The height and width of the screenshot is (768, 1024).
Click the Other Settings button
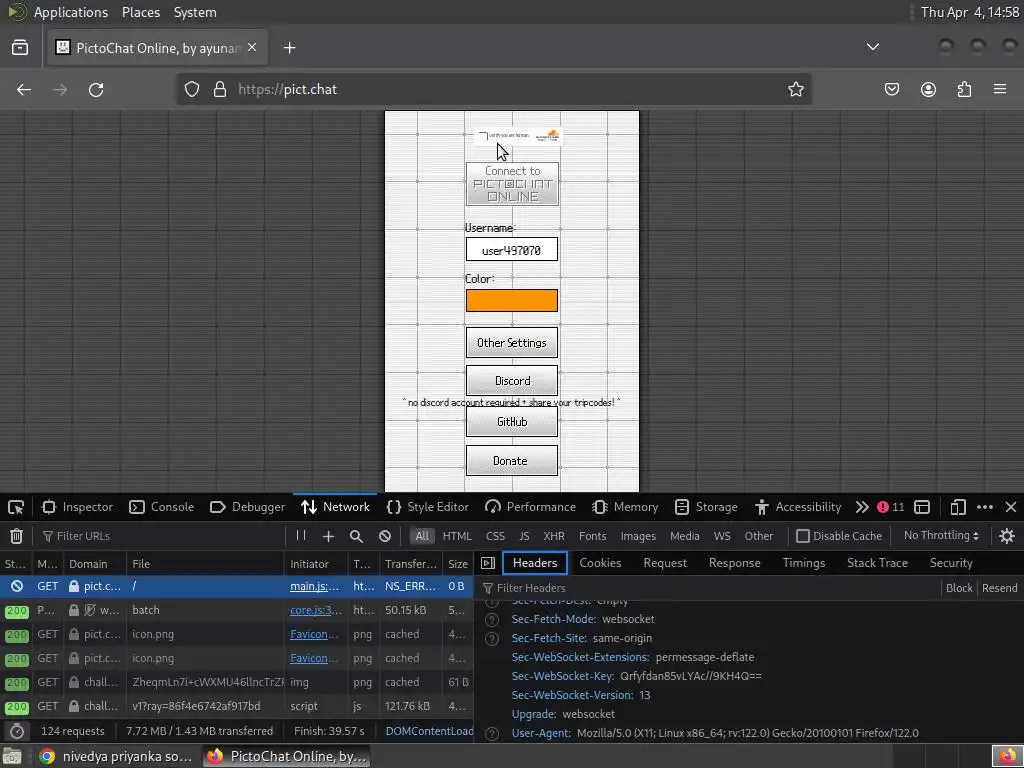(512, 343)
